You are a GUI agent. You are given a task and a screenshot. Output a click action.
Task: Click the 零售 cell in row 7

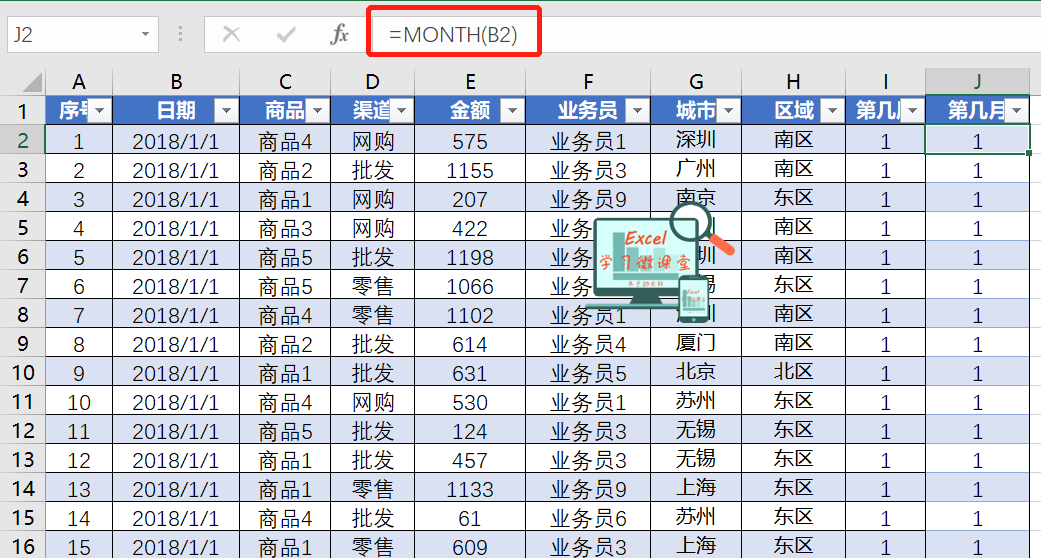click(372, 285)
